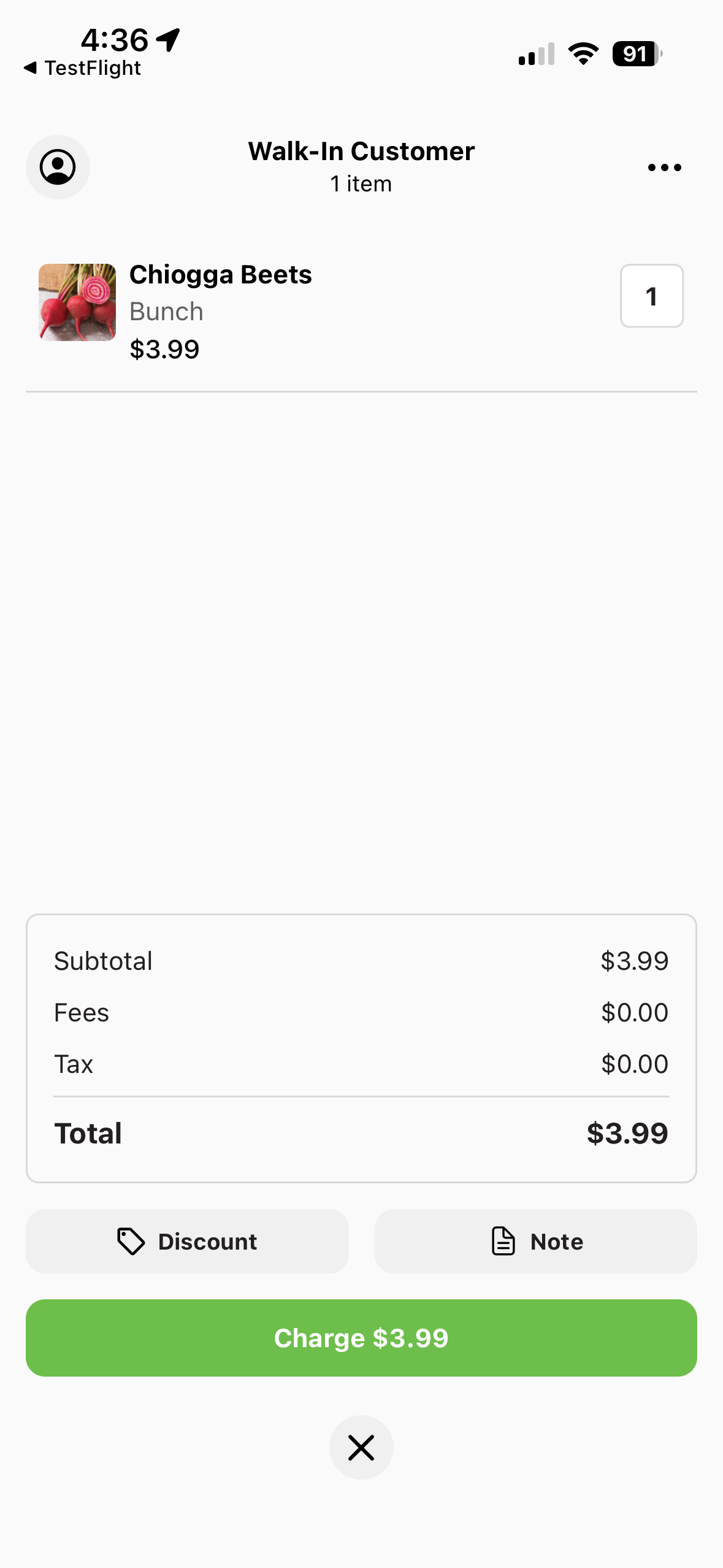
Task: Tap the location arrow beside the time
Action: pos(168,40)
